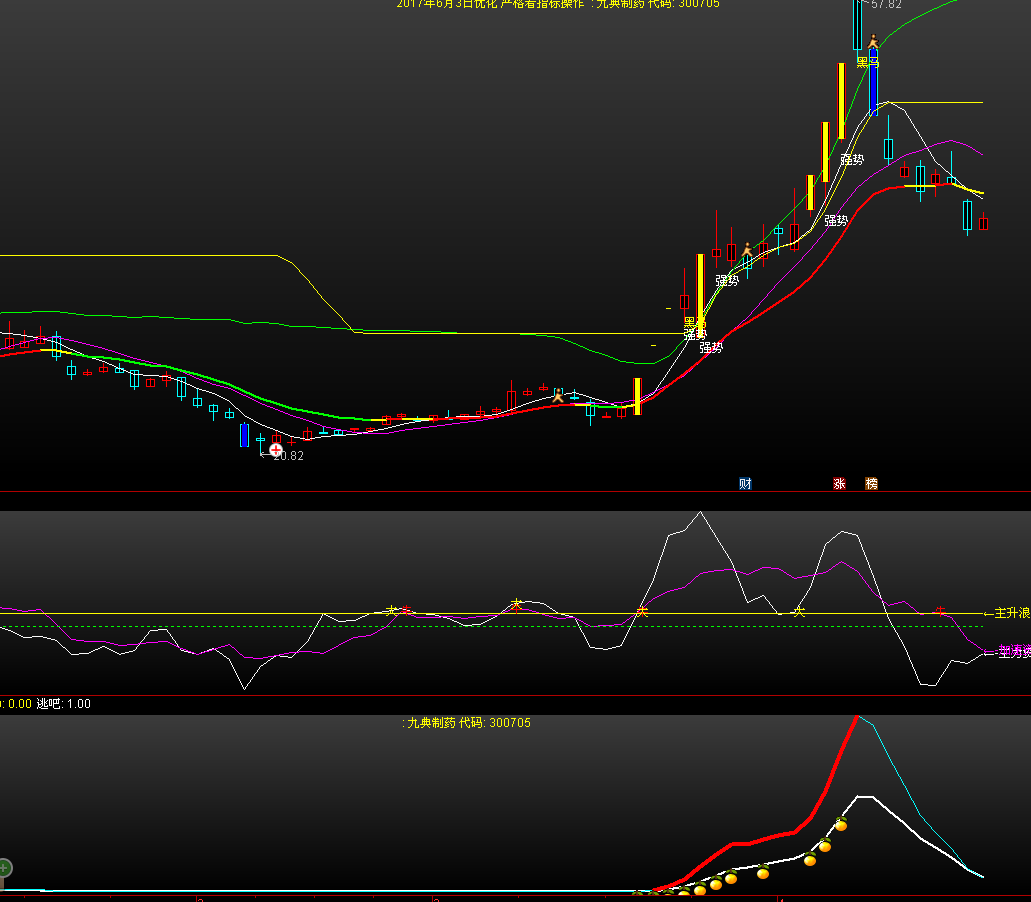Click the blue 财 badge icon
Viewport: 1031px width, 902px height.
745,484
